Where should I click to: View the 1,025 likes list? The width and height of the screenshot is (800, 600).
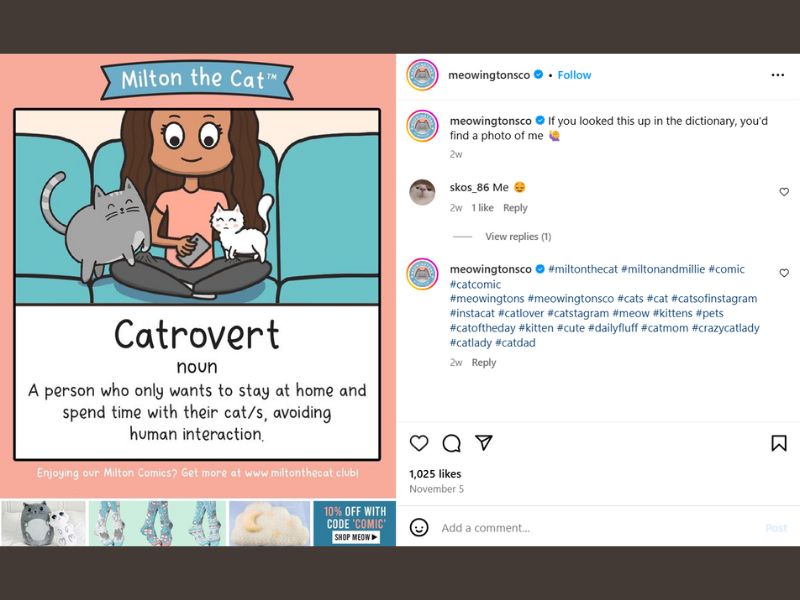point(435,473)
